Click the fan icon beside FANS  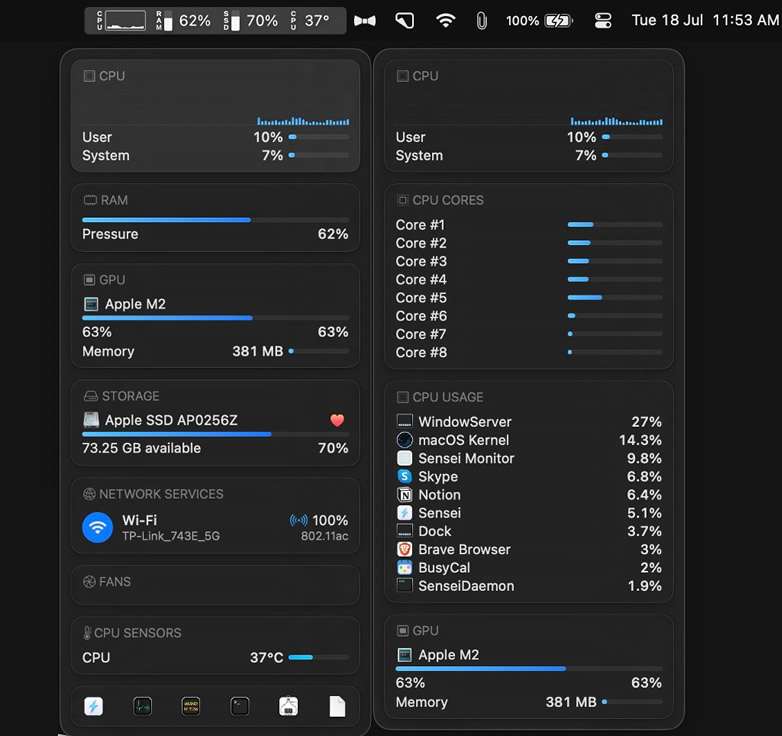89,582
